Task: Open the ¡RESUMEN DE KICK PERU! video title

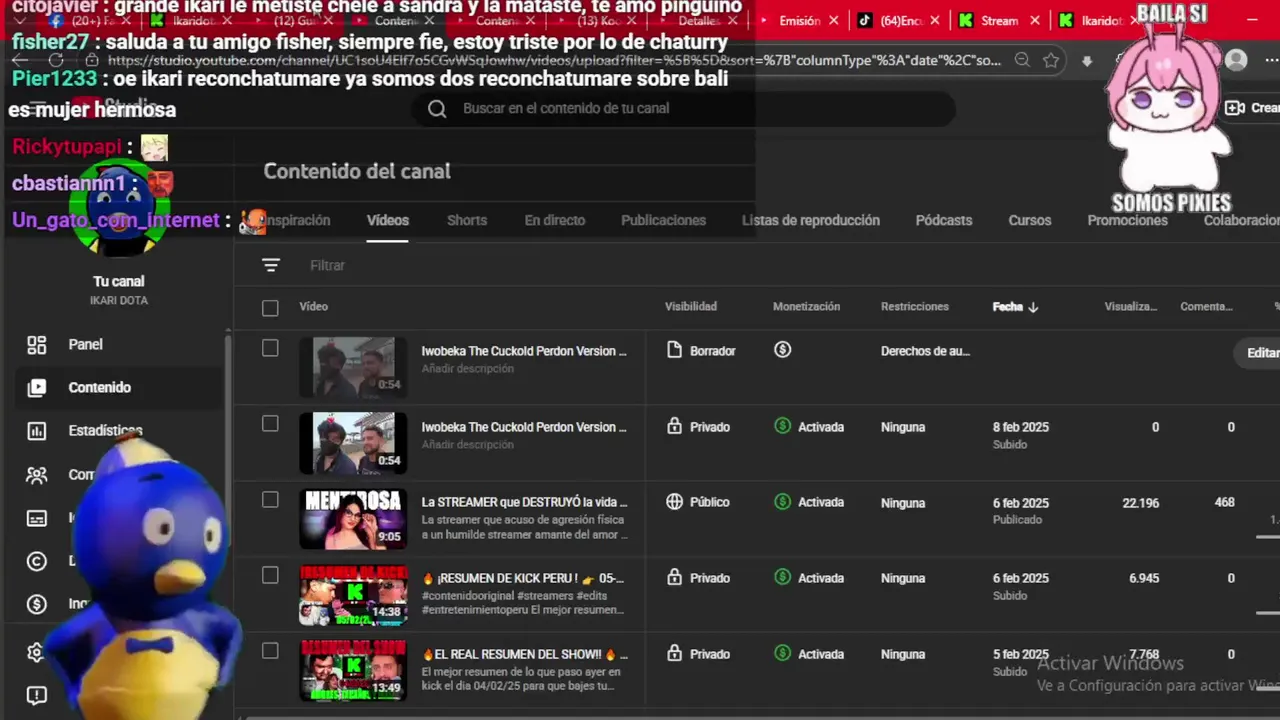Action: point(524,578)
